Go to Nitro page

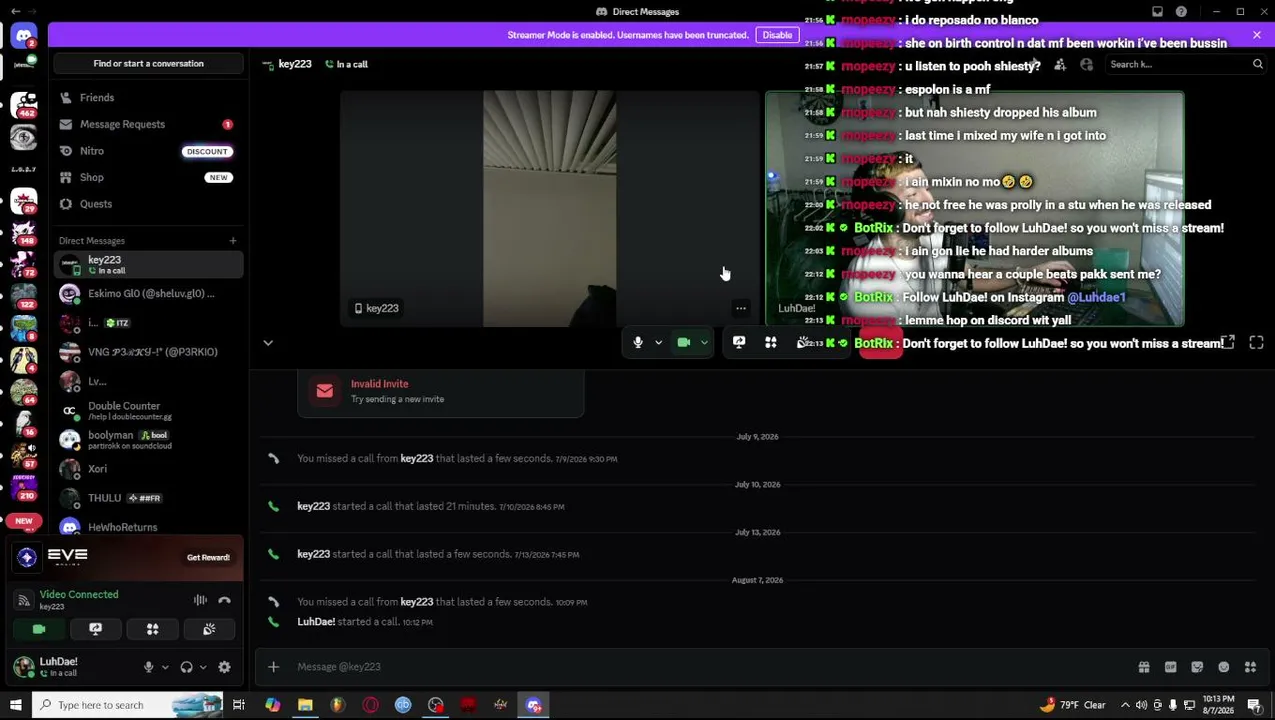click(148, 151)
